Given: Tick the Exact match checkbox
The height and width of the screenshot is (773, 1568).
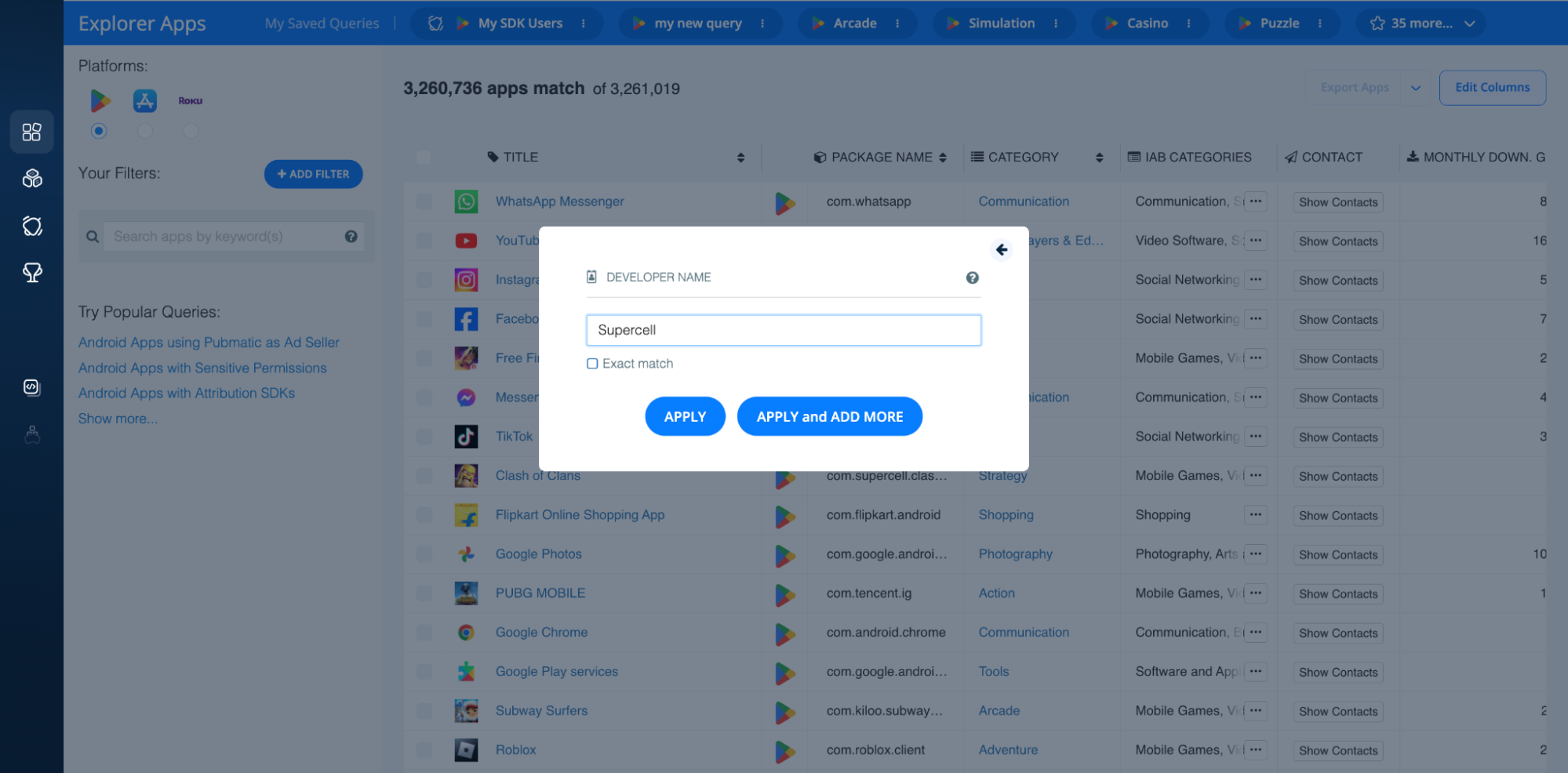Looking at the screenshot, I should pyautogui.click(x=592, y=364).
